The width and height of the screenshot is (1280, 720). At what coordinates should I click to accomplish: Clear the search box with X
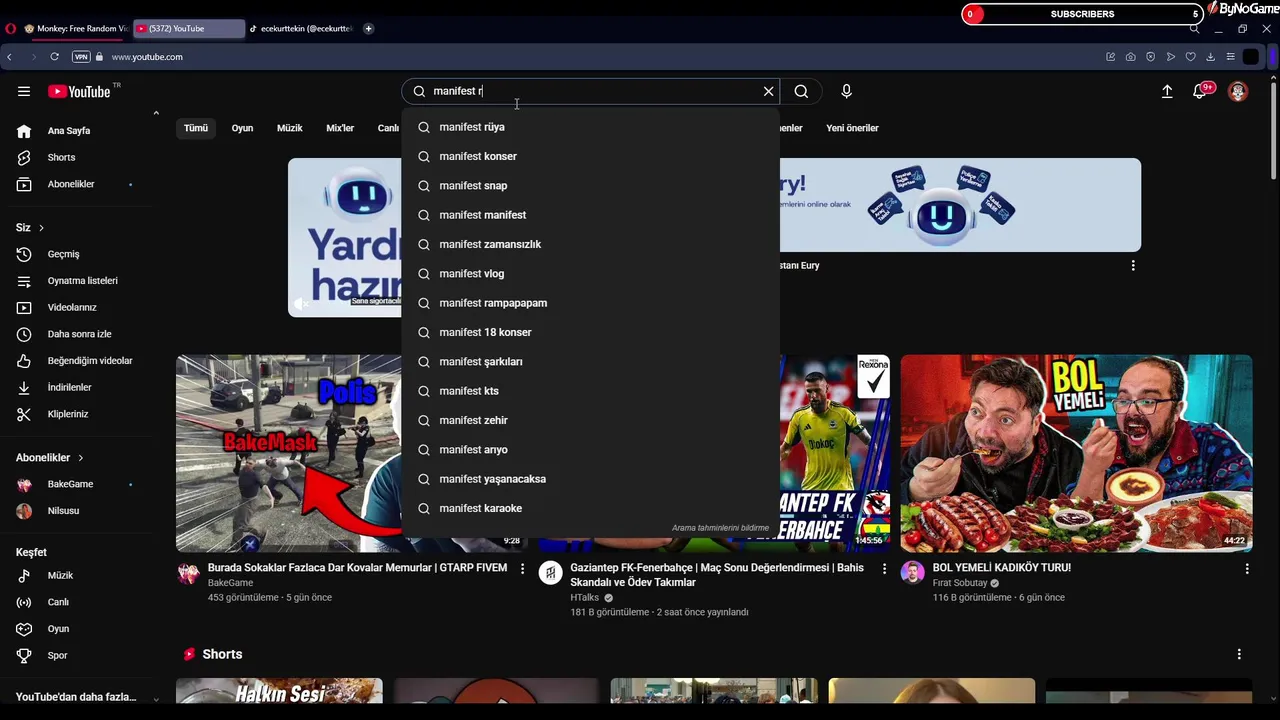(x=768, y=91)
